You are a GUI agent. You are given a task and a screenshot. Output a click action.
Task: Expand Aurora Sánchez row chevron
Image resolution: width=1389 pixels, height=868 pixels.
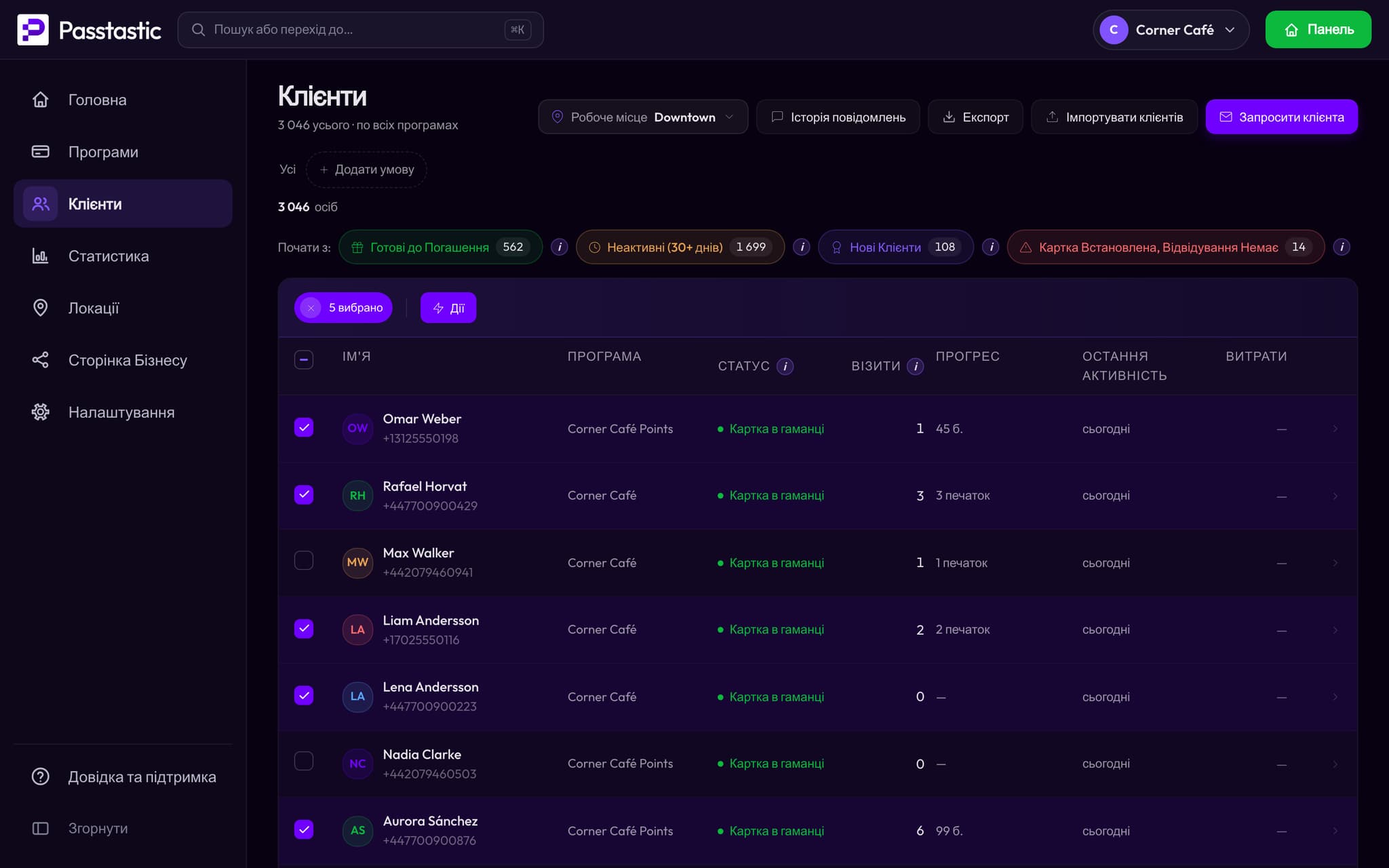tap(1335, 831)
